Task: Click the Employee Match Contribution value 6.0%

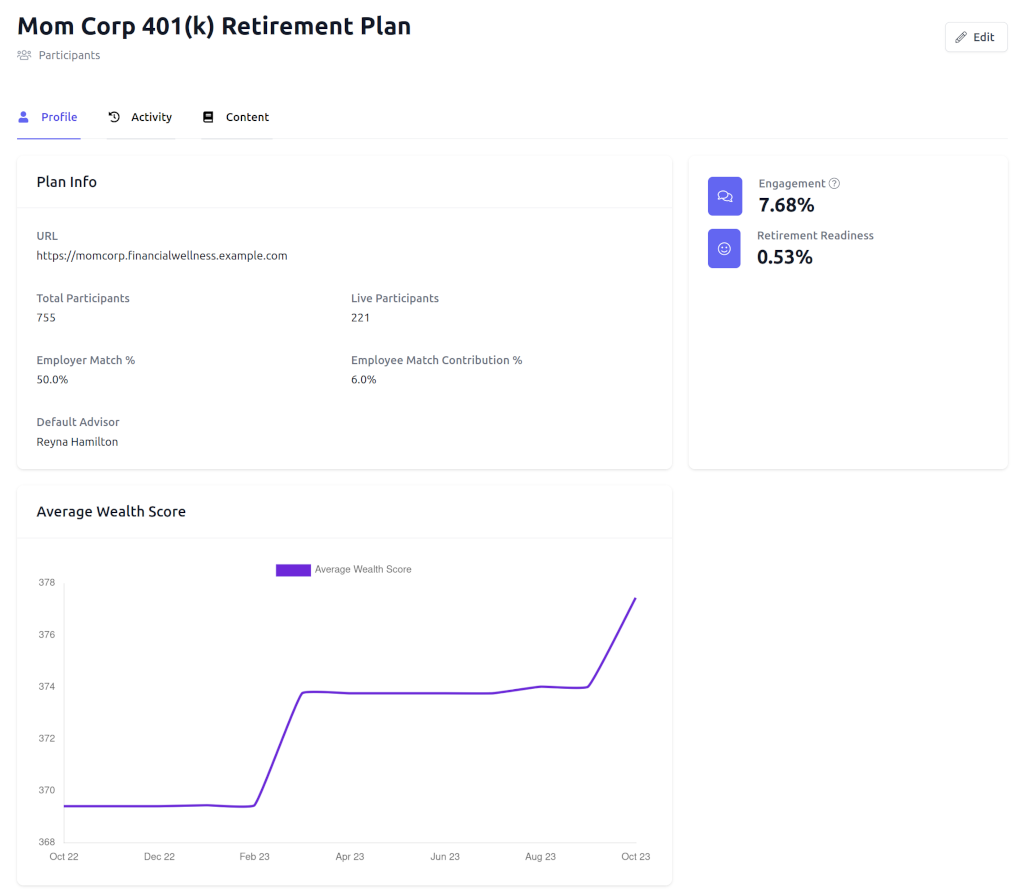Action: coord(364,380)
